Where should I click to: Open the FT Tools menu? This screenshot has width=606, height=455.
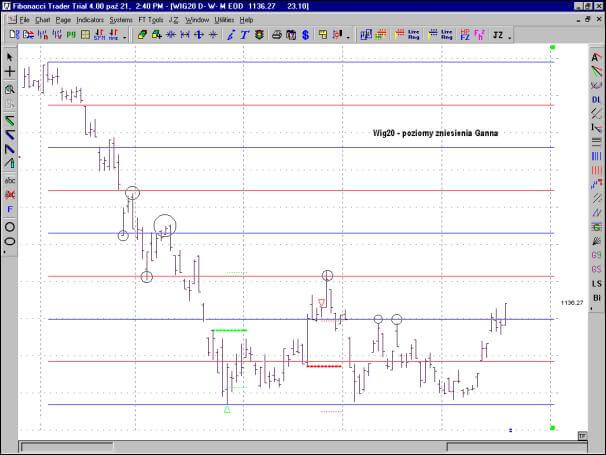(x=149, y=19)
